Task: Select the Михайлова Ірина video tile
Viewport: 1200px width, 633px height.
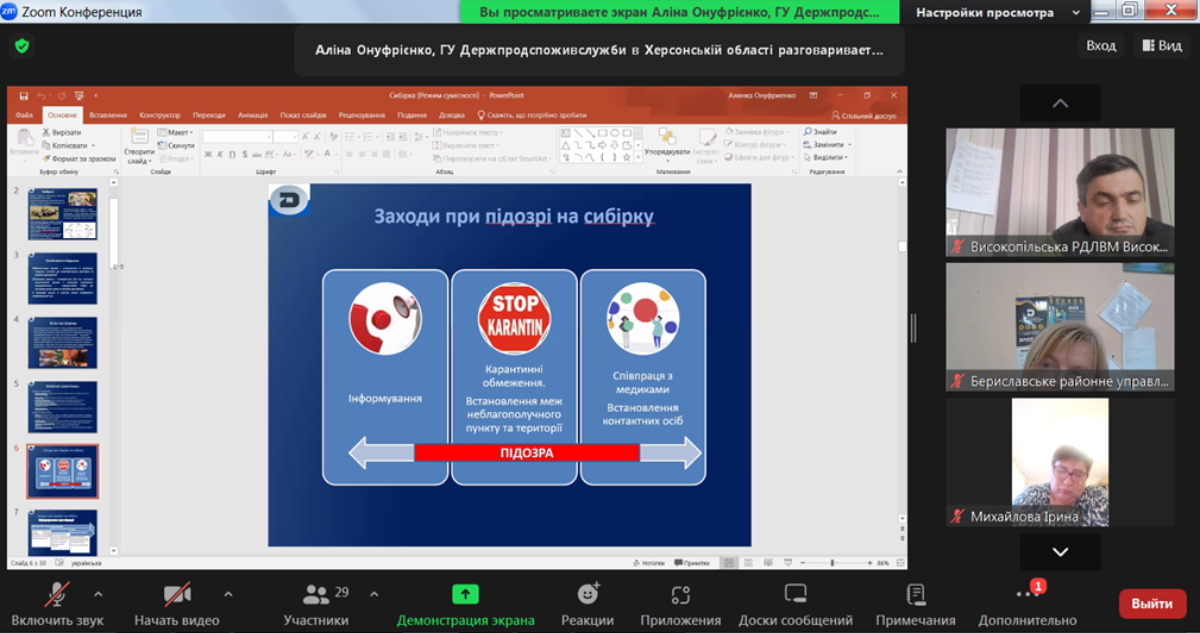Action: click(1060, 460)
